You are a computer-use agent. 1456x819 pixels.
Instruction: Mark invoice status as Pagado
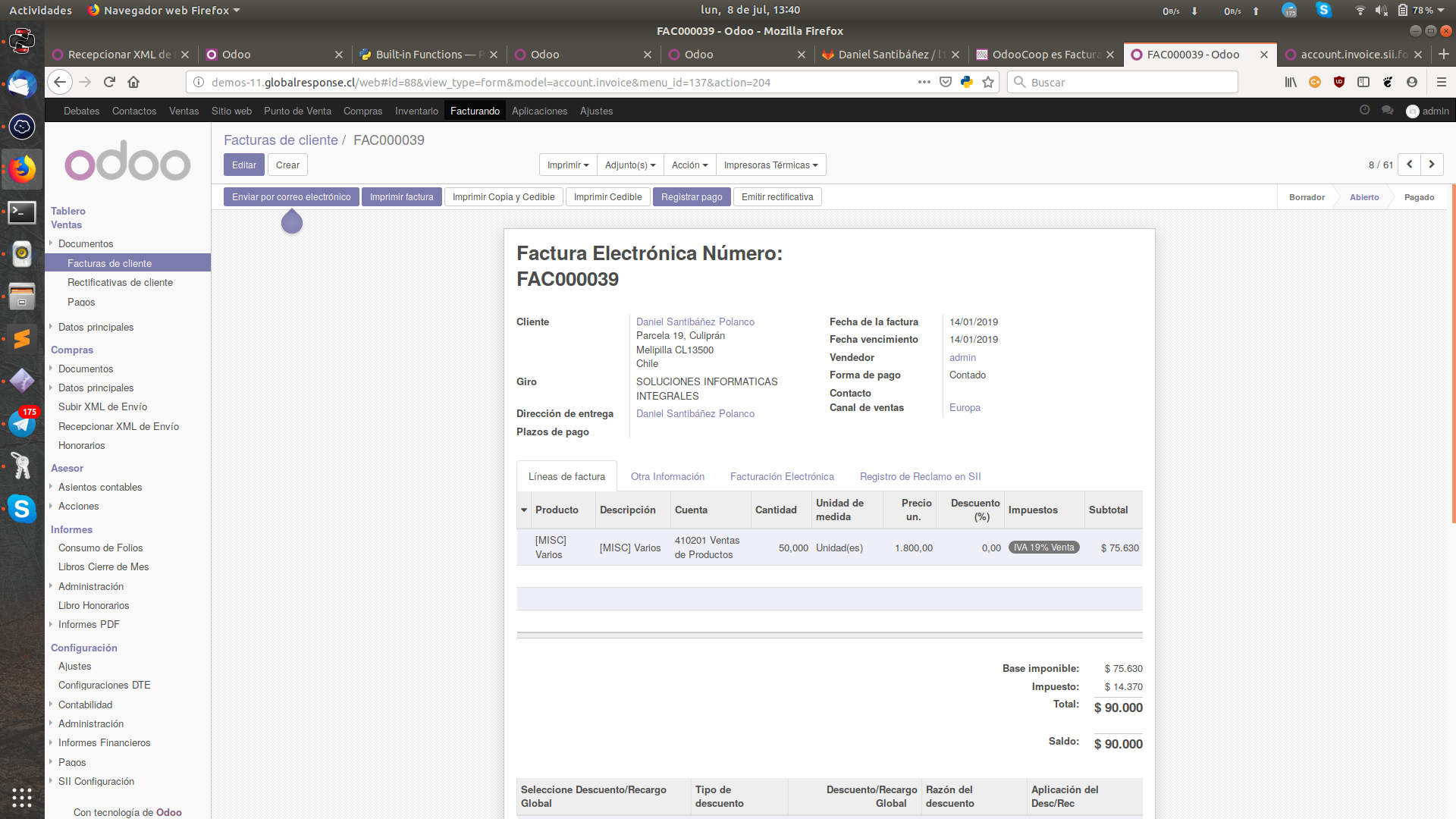pos(1419,196)
